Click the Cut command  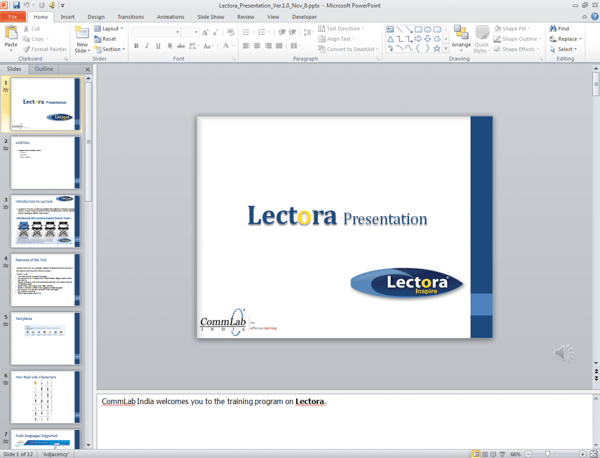(32, 29)
